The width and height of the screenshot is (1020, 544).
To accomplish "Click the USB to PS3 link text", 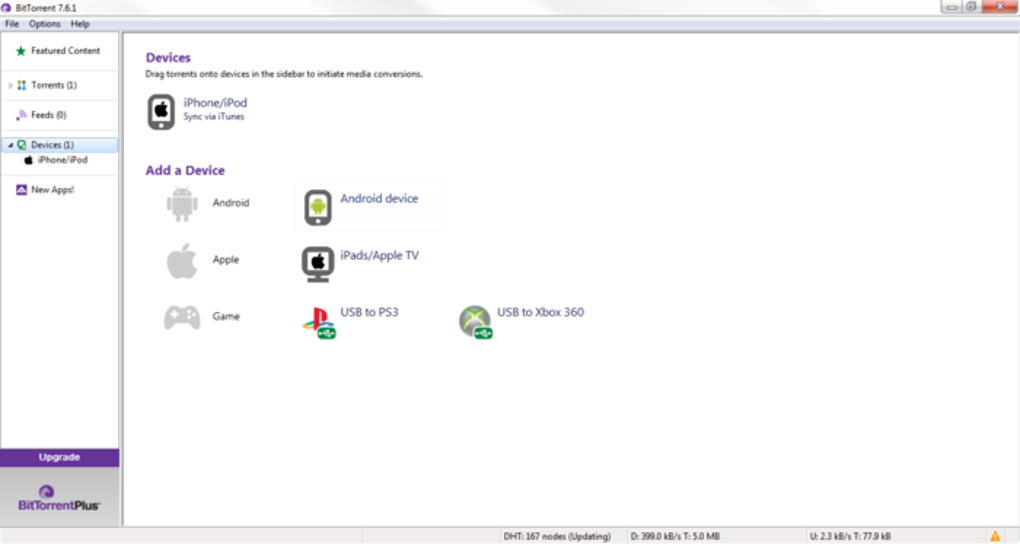I will tap(369, 312).
